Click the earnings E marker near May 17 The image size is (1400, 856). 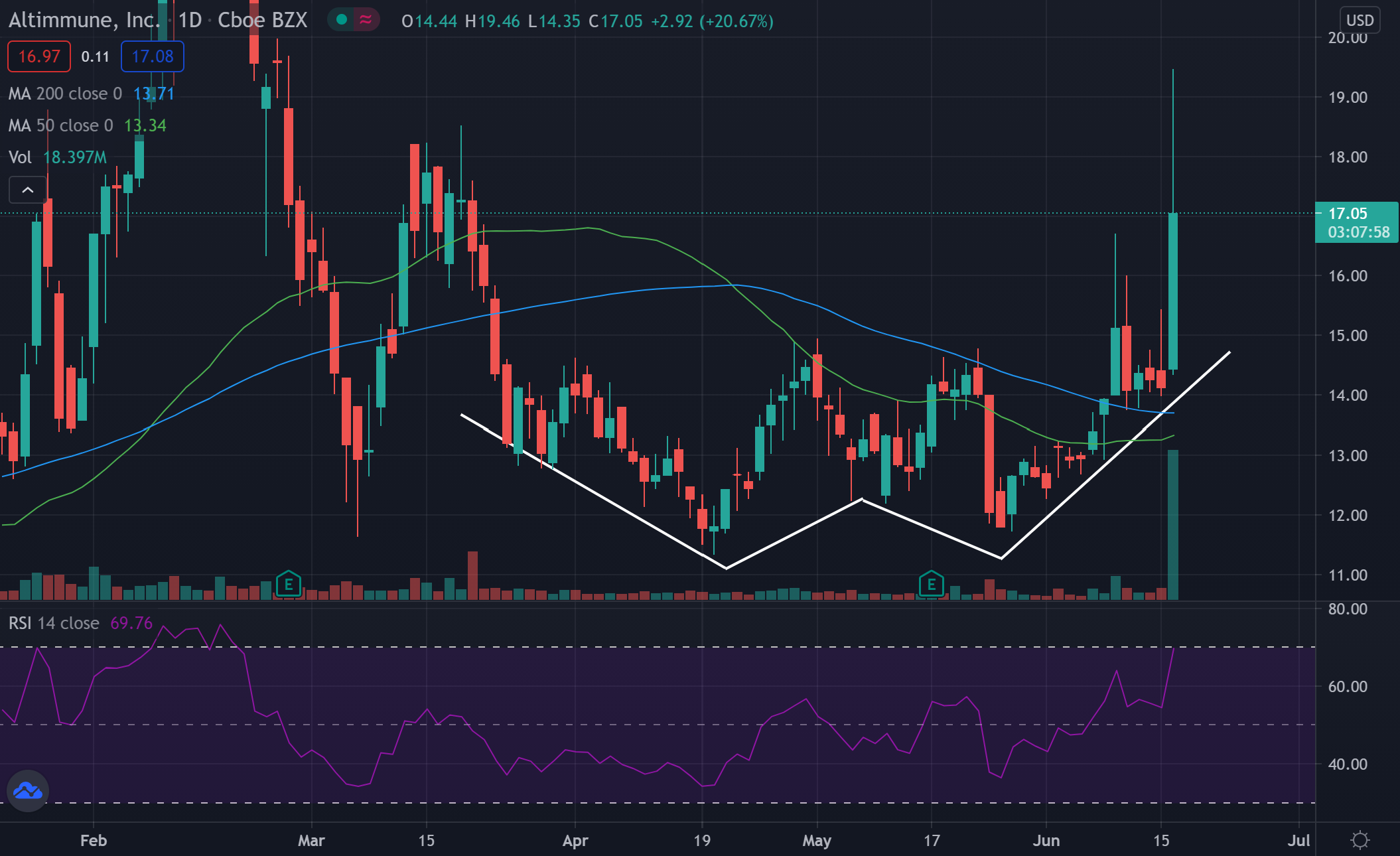point(932,585)
